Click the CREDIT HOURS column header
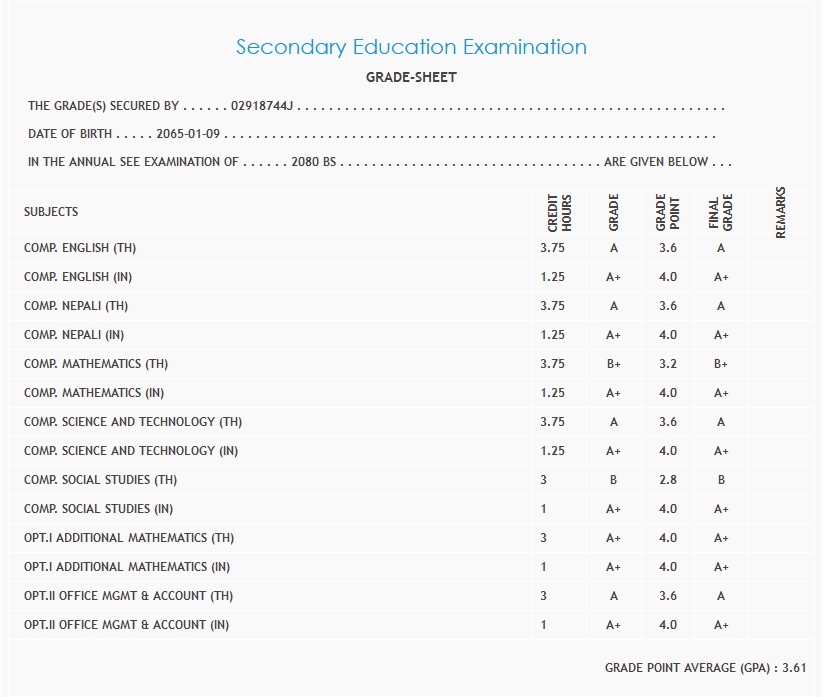This screenshot has width=838, height=697. [559, 212]
